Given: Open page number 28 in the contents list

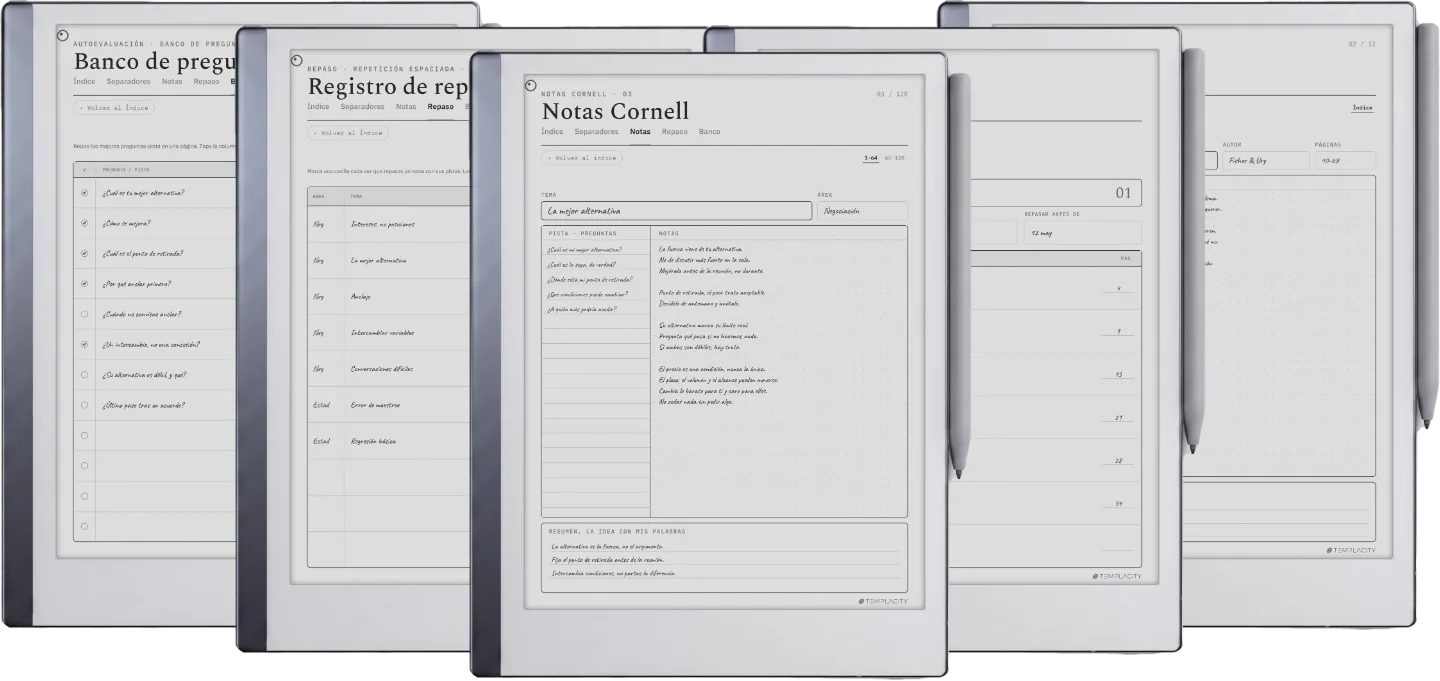Looking at the screenshot, I should point(1118,461).
